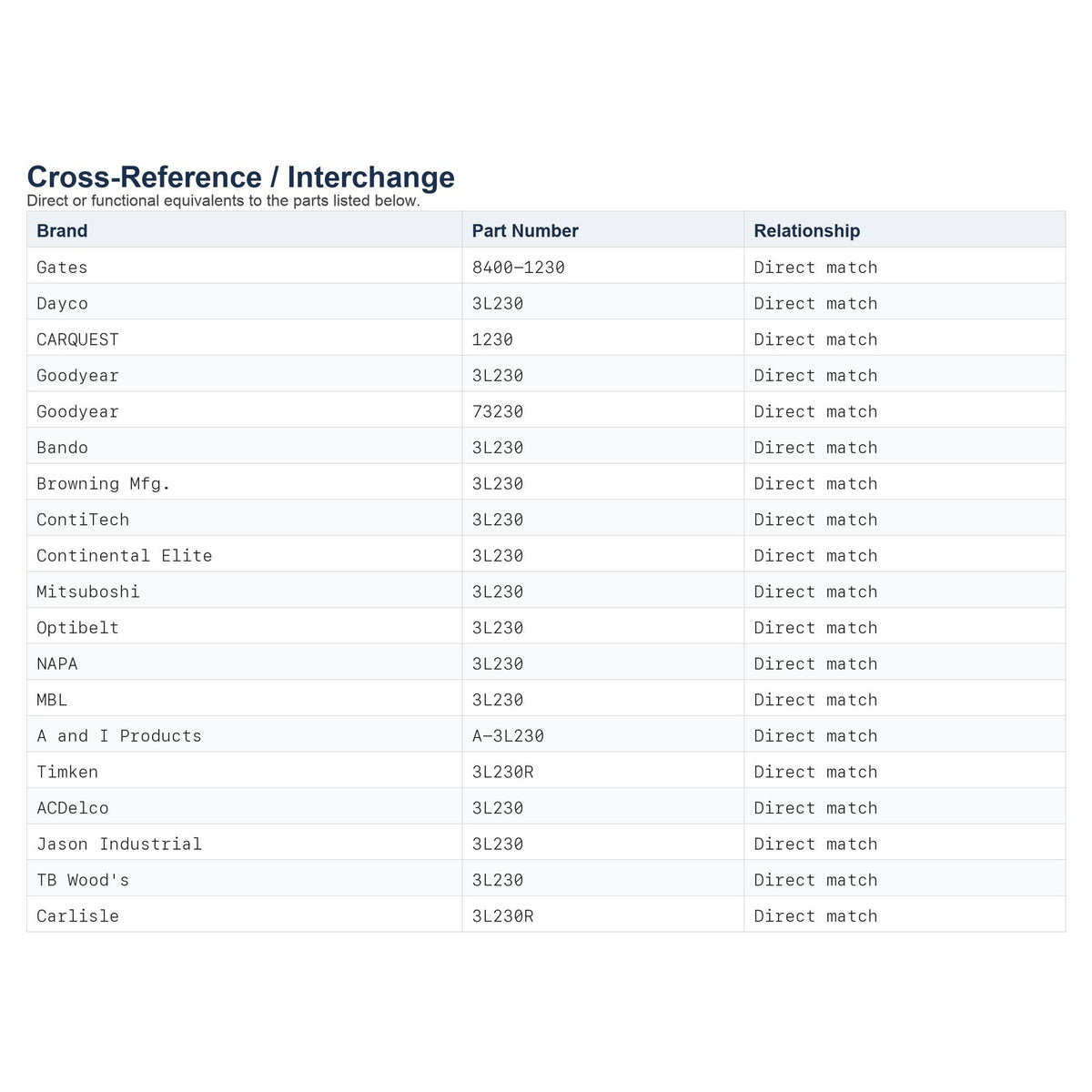The width and height of the screenshot is (1092, 1092).
Task: Click part number 3L230 in Optibelt row
Action: (x=498, y=628)
